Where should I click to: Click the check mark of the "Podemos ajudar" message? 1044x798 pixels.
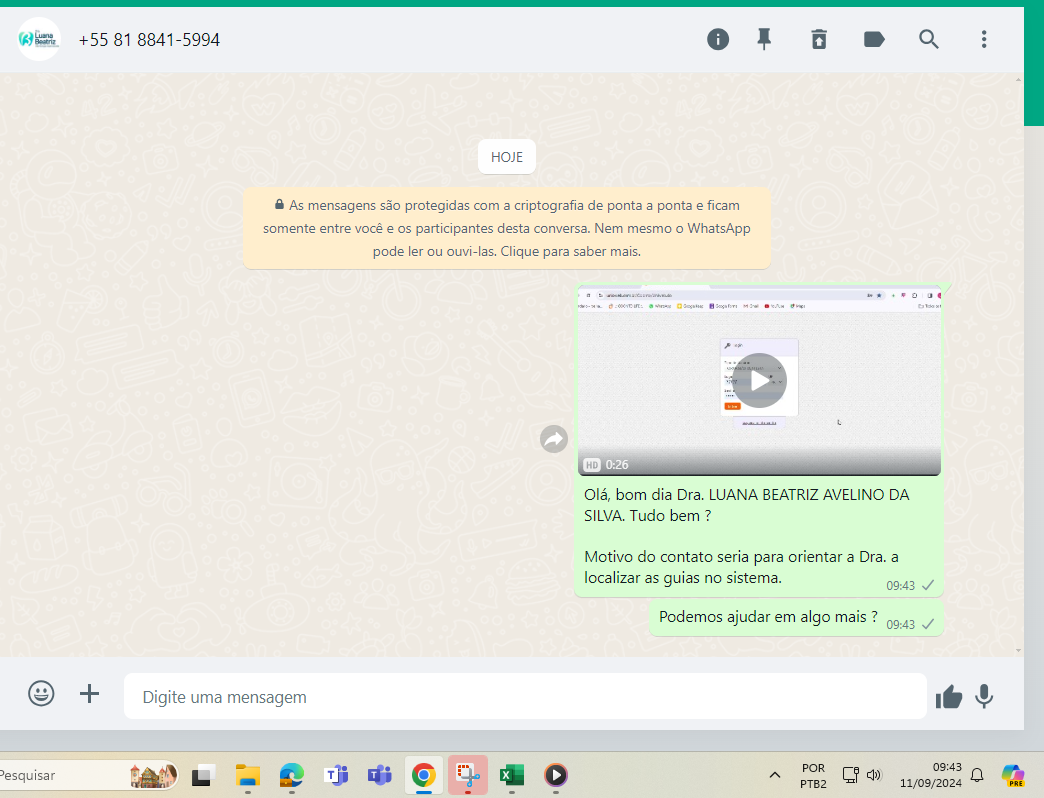[x=928, y=624]
